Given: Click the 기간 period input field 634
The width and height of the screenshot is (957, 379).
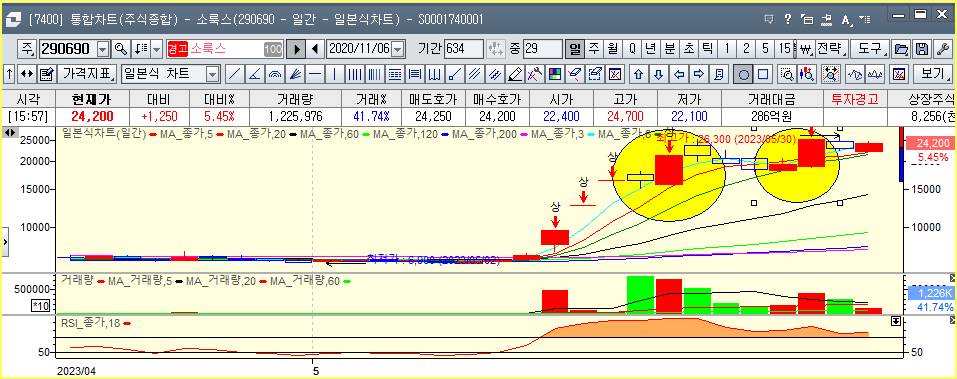Looking at the screenshot, I should (463, 49).
